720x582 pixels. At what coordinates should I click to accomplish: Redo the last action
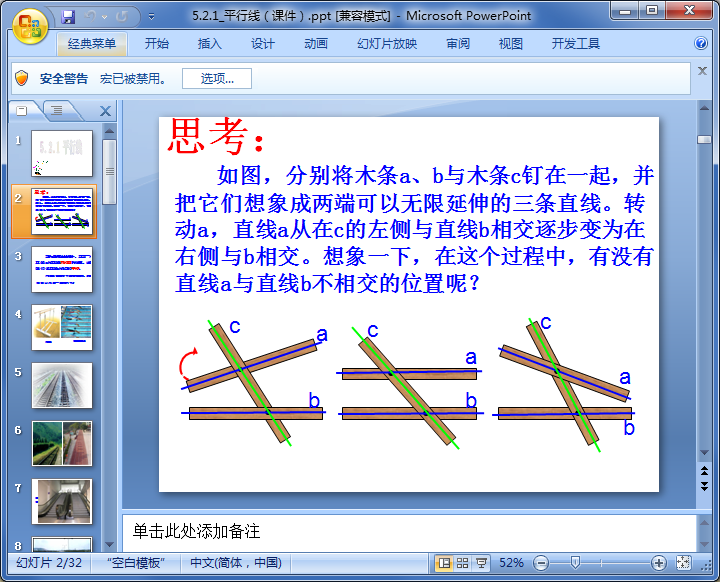click(x=122, y=17)
